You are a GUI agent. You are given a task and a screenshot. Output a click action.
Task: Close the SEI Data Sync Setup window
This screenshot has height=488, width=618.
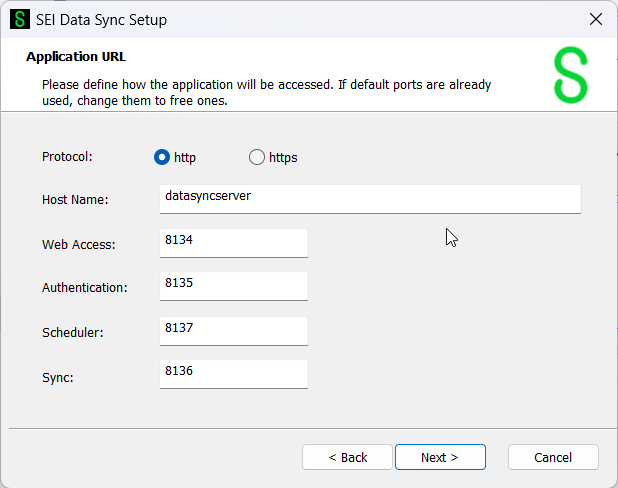point(596,20)
